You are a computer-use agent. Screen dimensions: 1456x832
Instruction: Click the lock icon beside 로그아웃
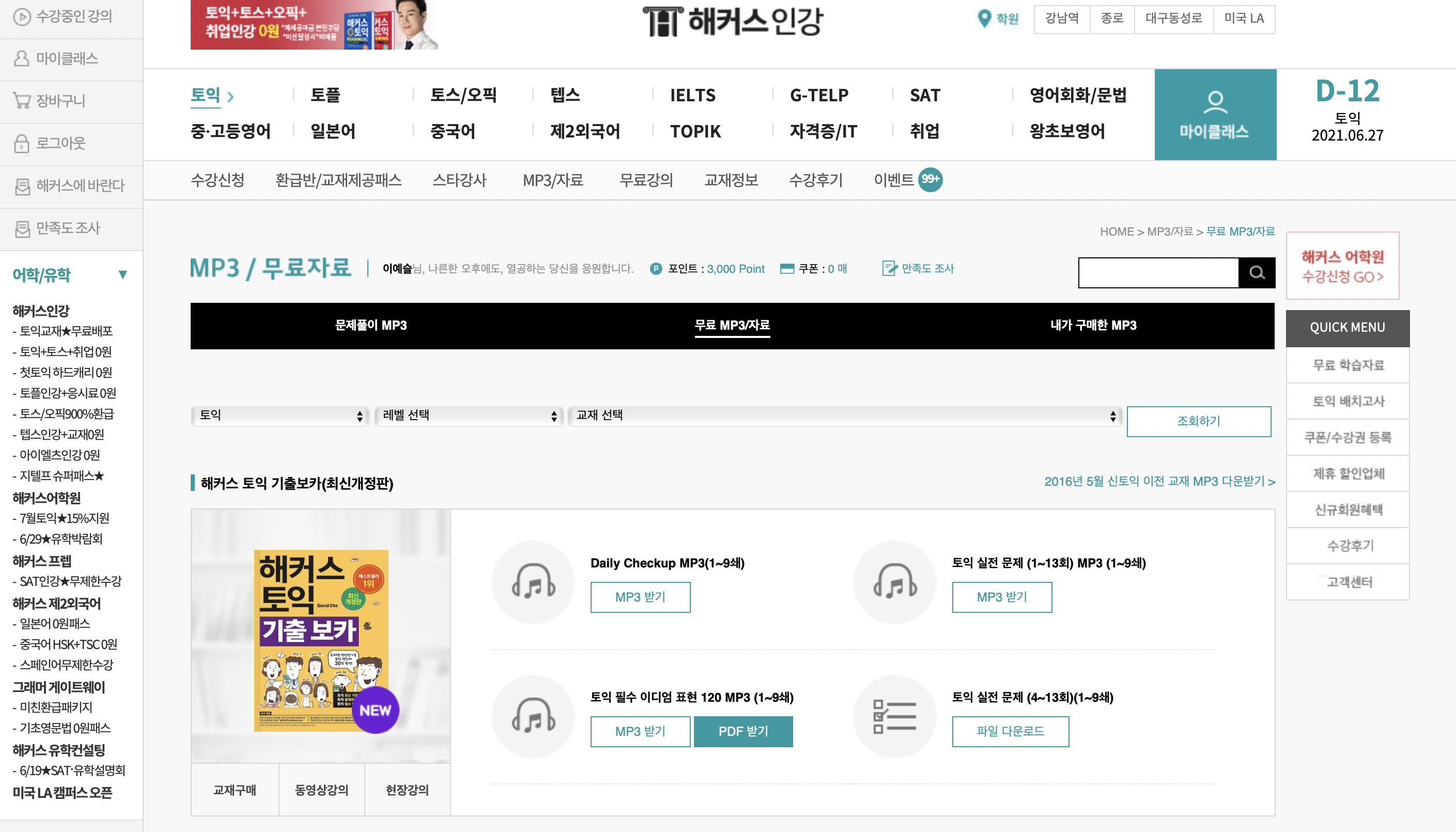click(22, 144)
